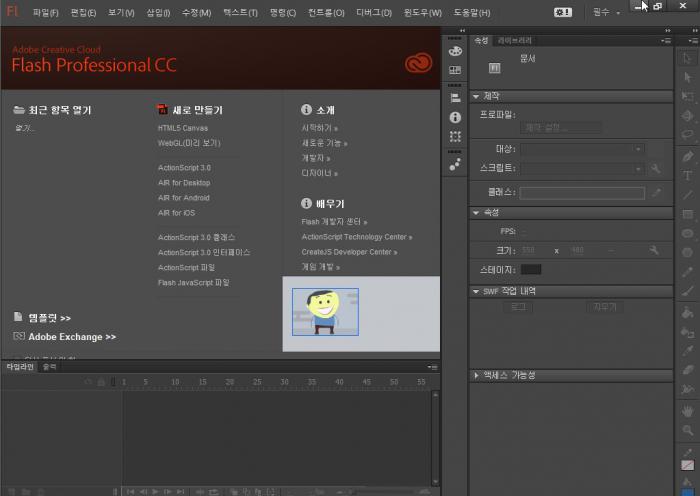
Task: Open the Align panel icon
Action: pos(455,98)
